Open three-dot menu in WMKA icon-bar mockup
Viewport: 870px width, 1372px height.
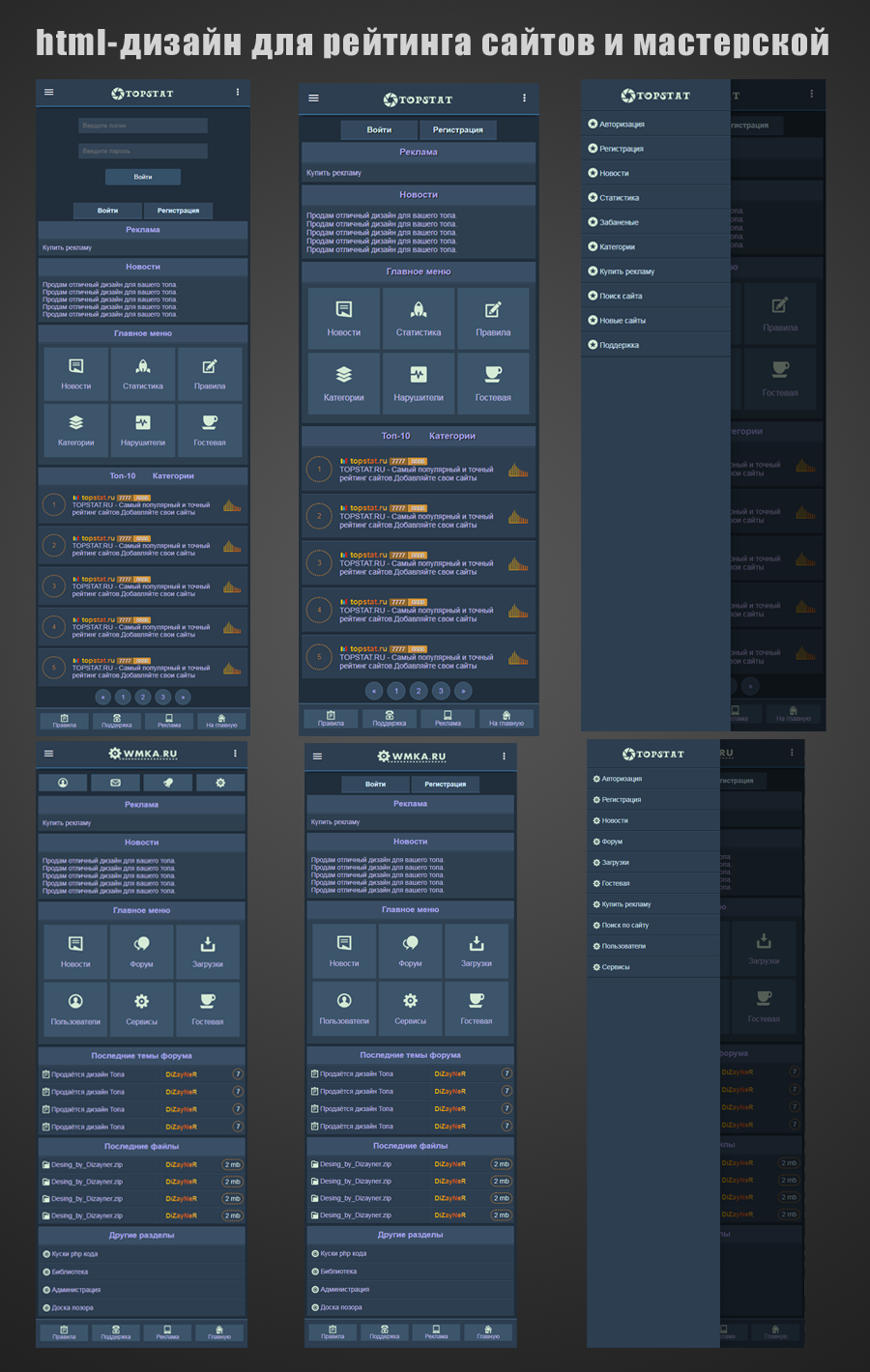click(x=235, y=753)
